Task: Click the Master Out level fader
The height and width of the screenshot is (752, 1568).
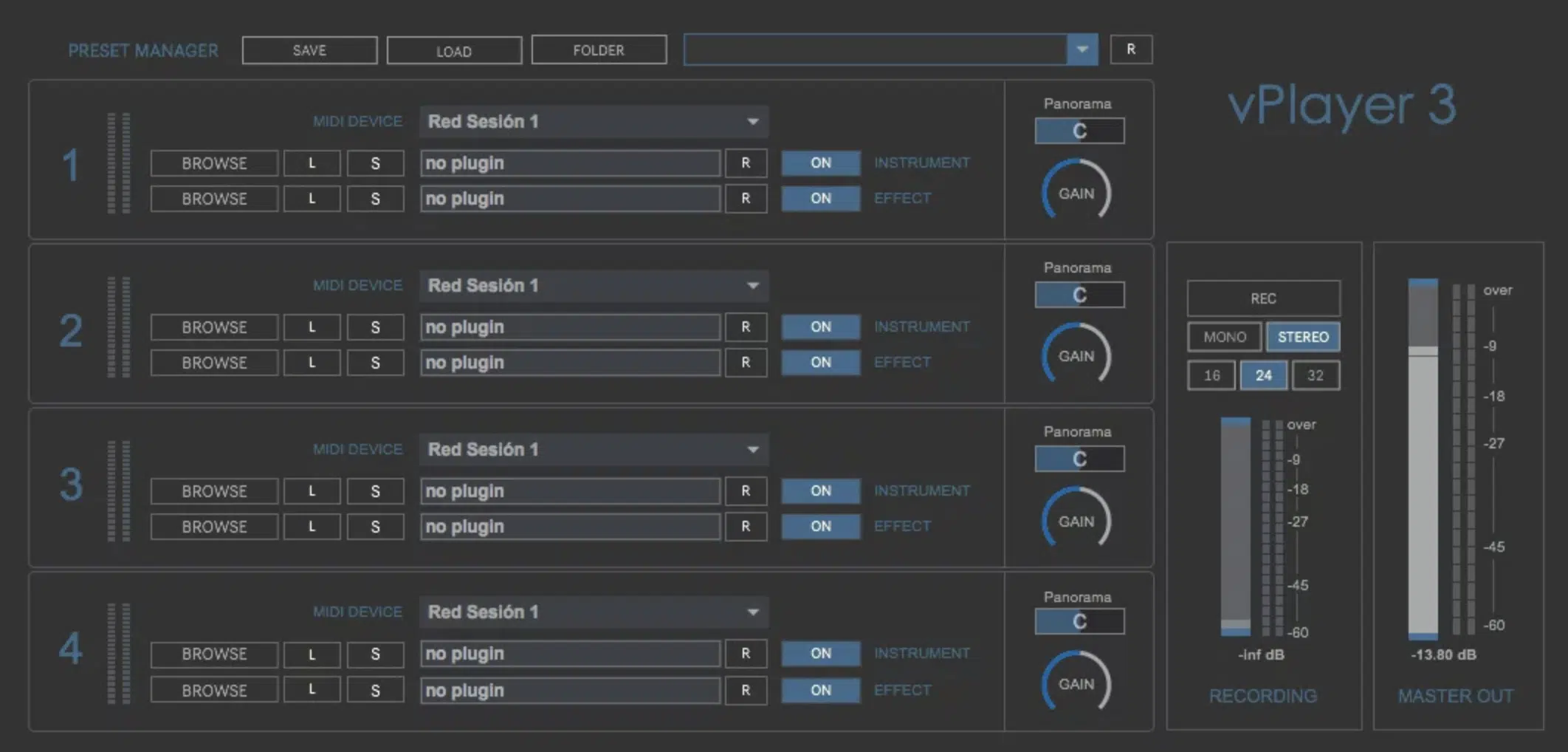Action: point(1423,459)
